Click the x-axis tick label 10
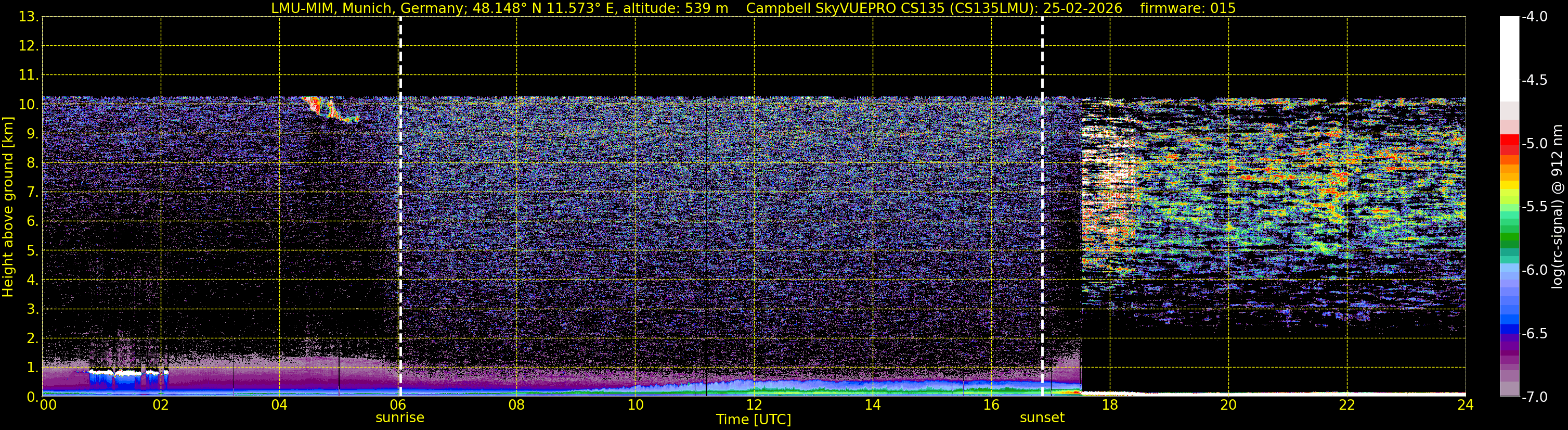The image size is (1568, 430). (x=636, y=405)
